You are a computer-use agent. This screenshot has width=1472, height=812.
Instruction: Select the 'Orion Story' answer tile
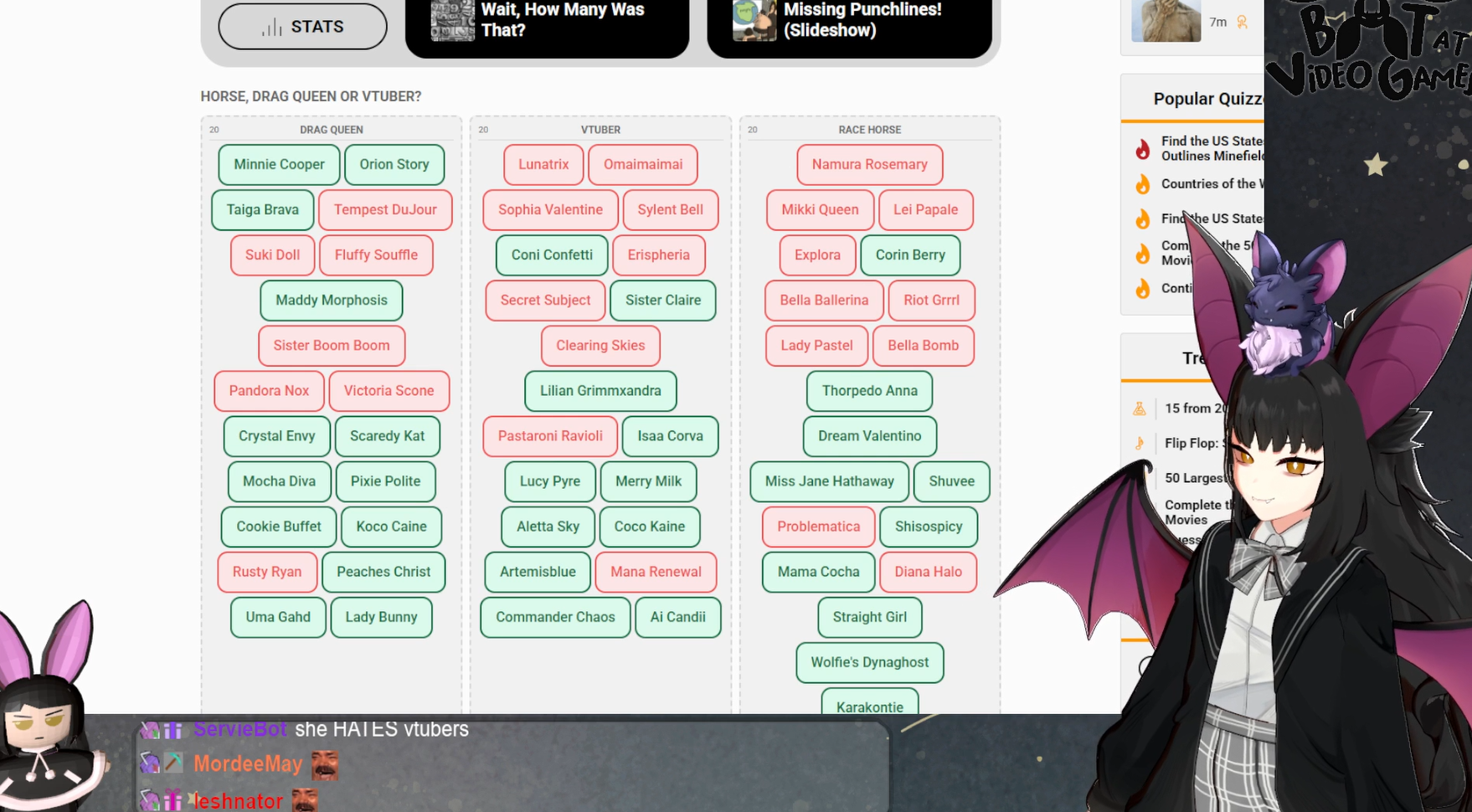click(x=394, y=165)
